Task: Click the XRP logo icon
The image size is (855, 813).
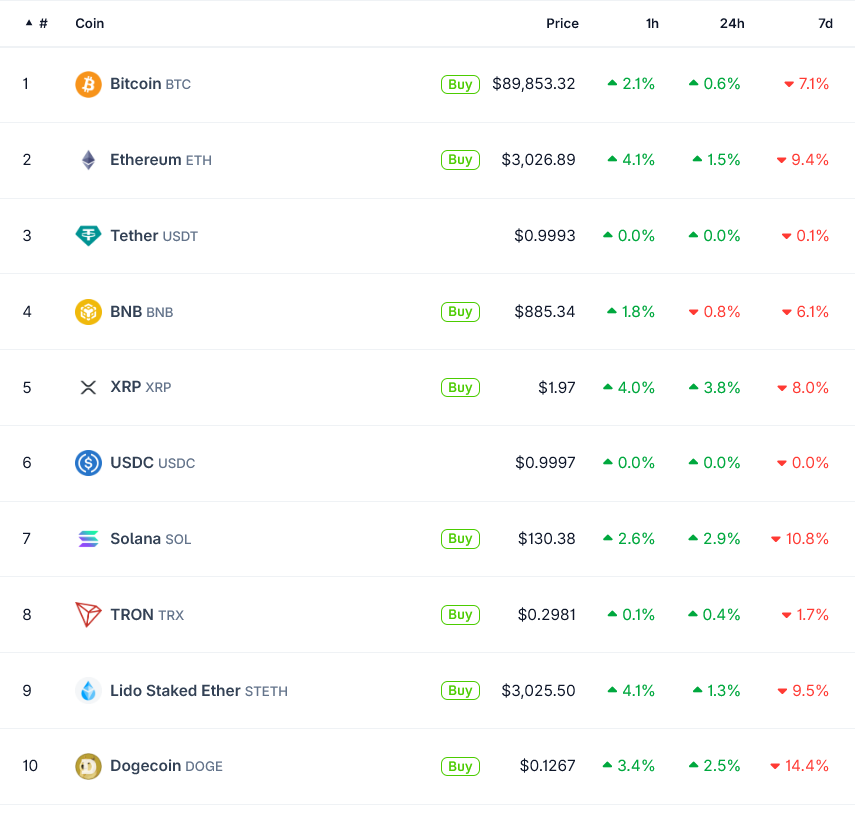Action: click(x=88, y=387)
